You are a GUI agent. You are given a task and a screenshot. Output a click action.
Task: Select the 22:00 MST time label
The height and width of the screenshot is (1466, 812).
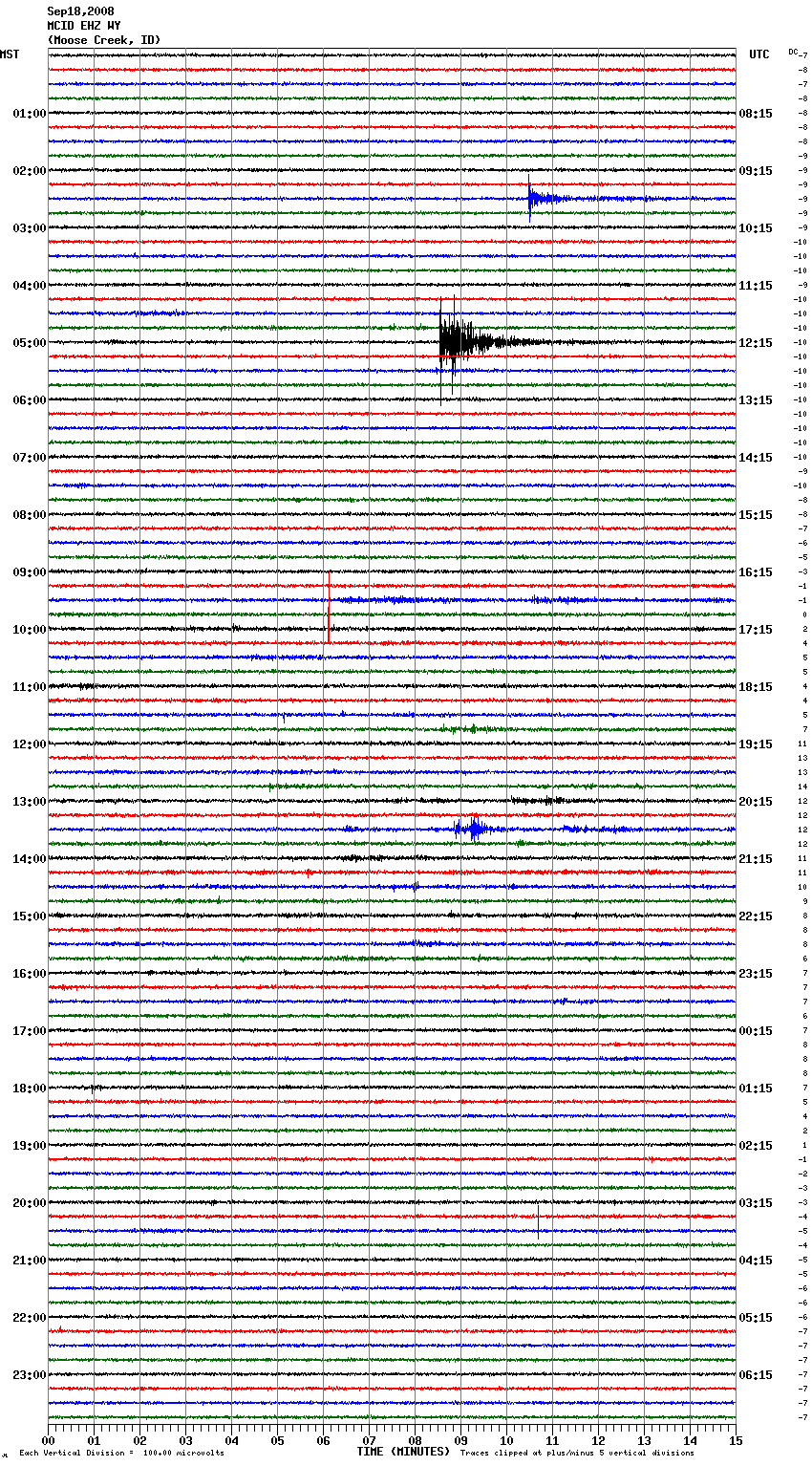29,1318
